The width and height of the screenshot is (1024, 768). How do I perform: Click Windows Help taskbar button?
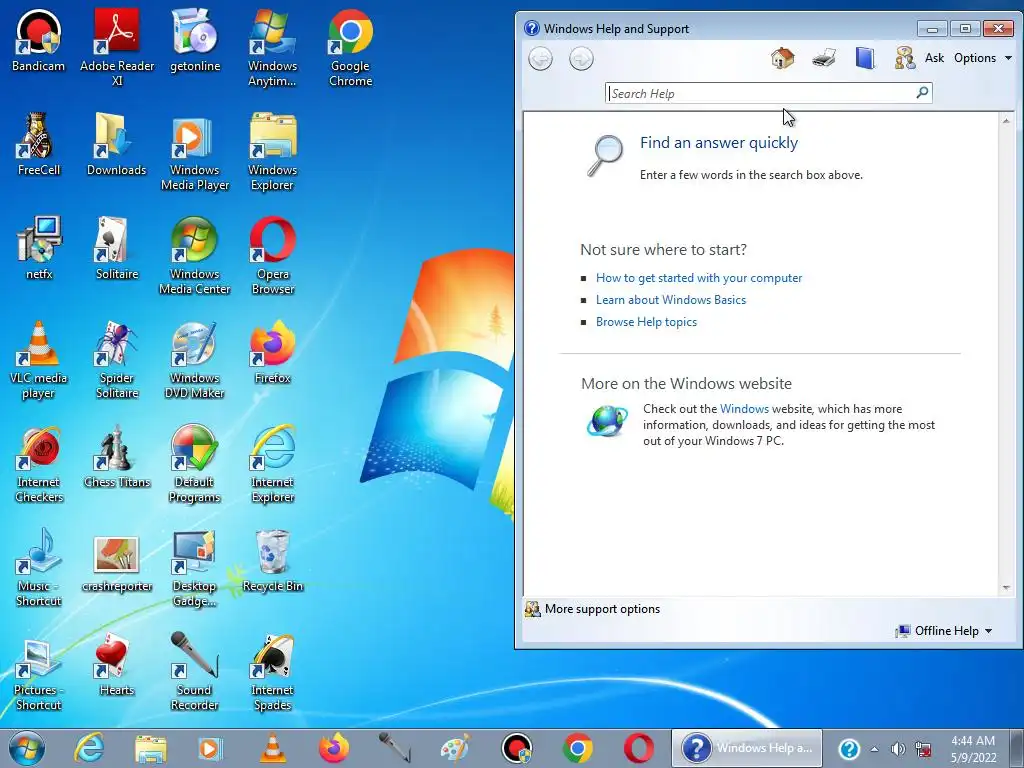point(746,748)
